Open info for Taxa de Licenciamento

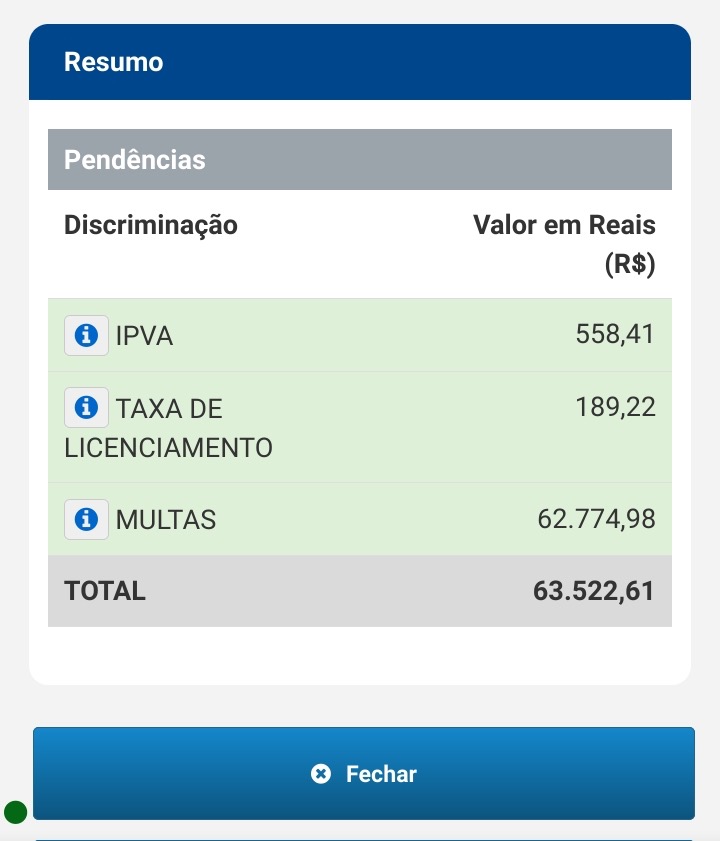coord(86,408)
